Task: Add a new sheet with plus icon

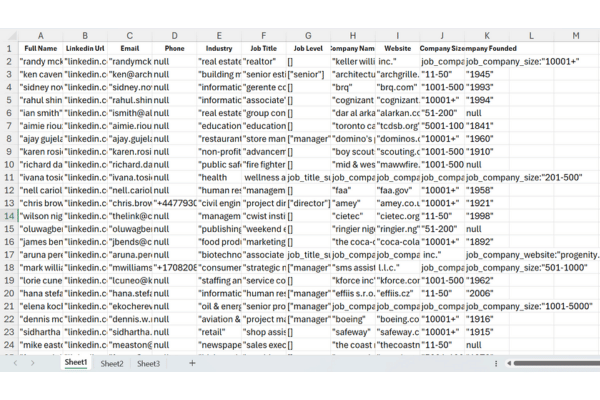Action: (192, 363)
